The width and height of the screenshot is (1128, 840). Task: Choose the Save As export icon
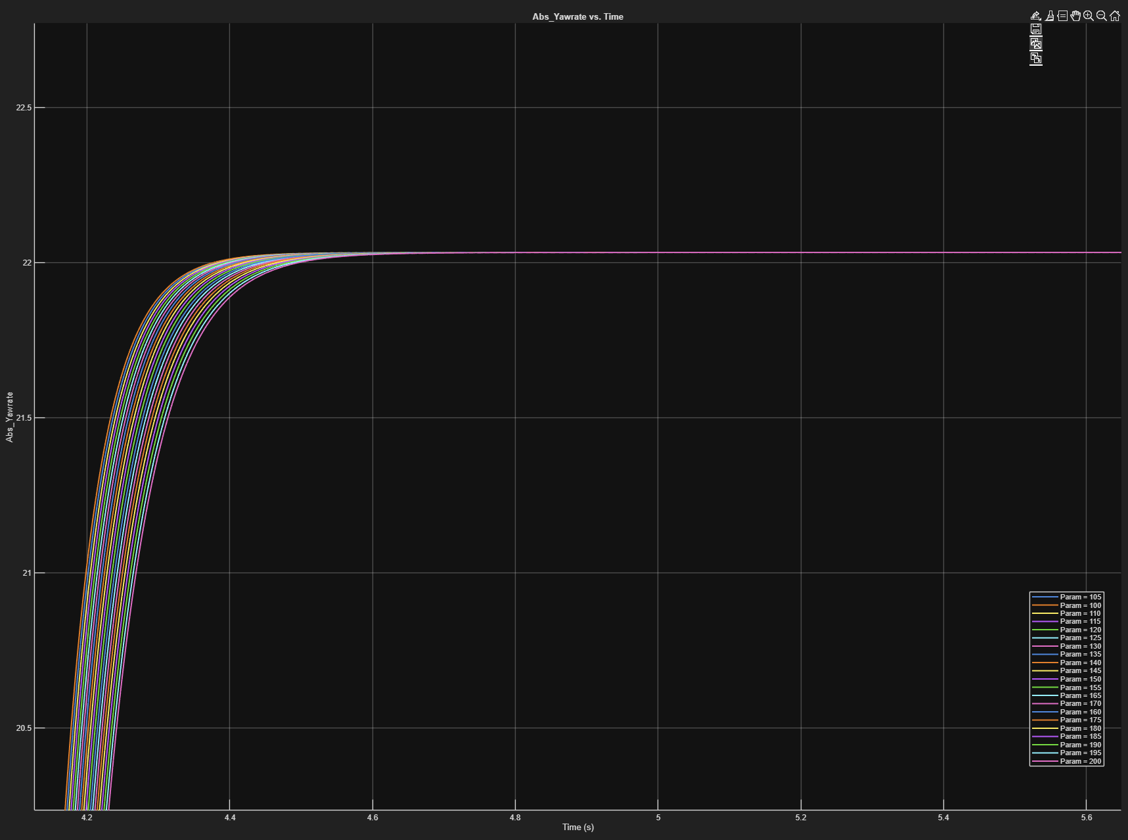click(1036, 29)
